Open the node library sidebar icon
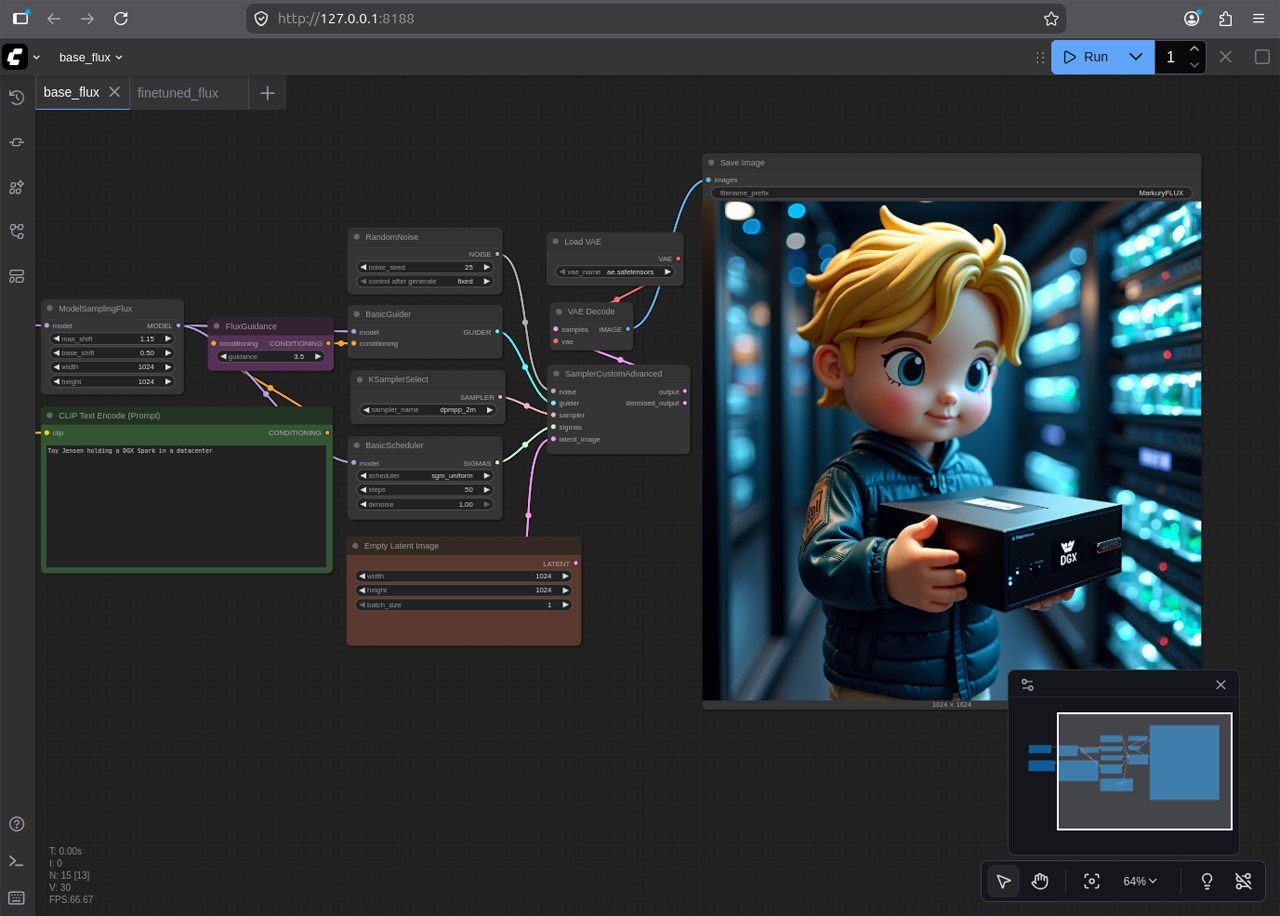 (x=16, y=187)
